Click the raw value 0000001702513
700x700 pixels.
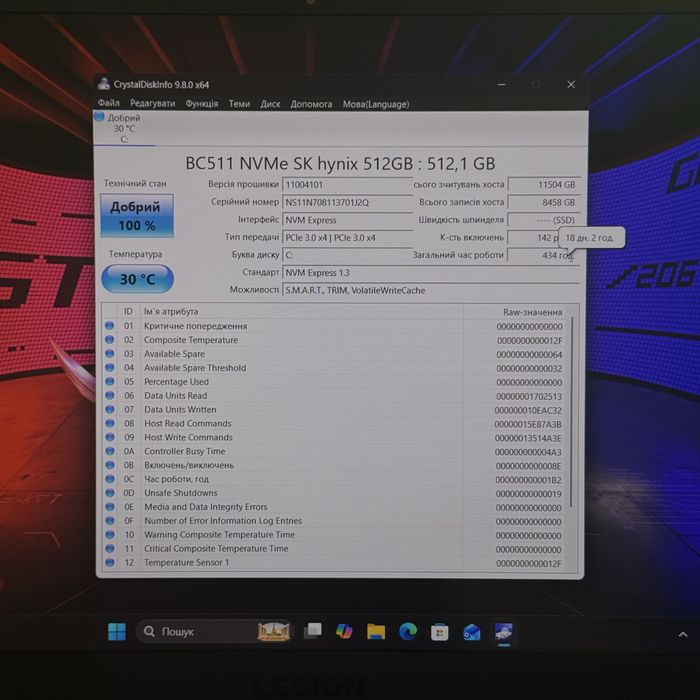tap(529, 396)
